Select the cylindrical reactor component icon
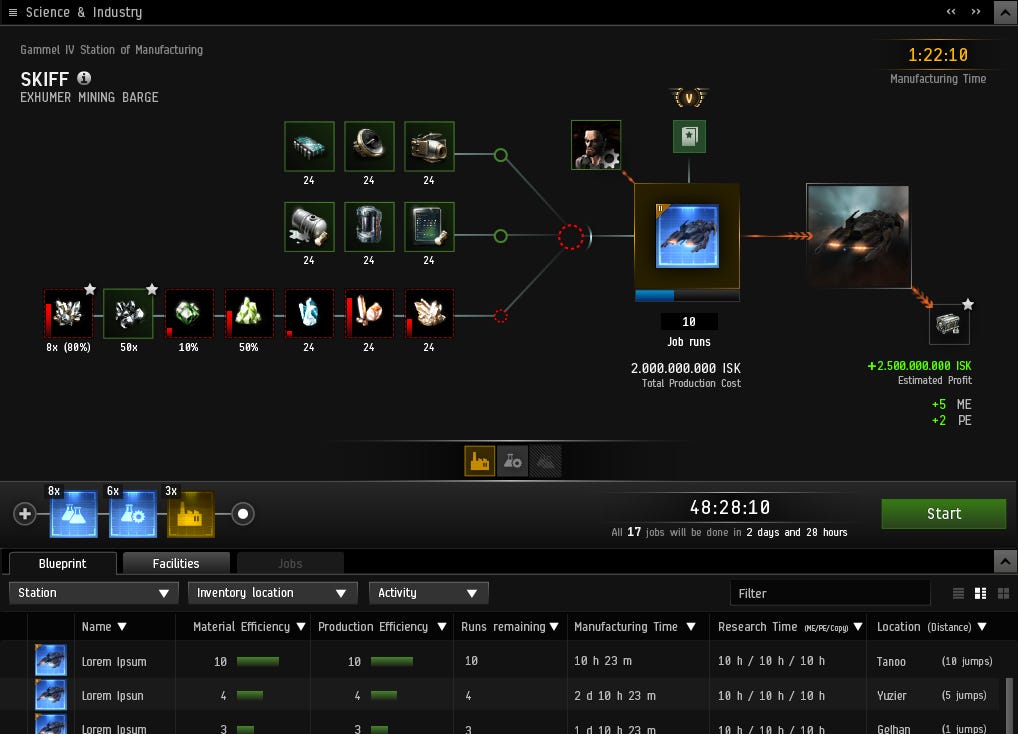Viewport: 1018px width, 734px height. (x=369, y=226)
